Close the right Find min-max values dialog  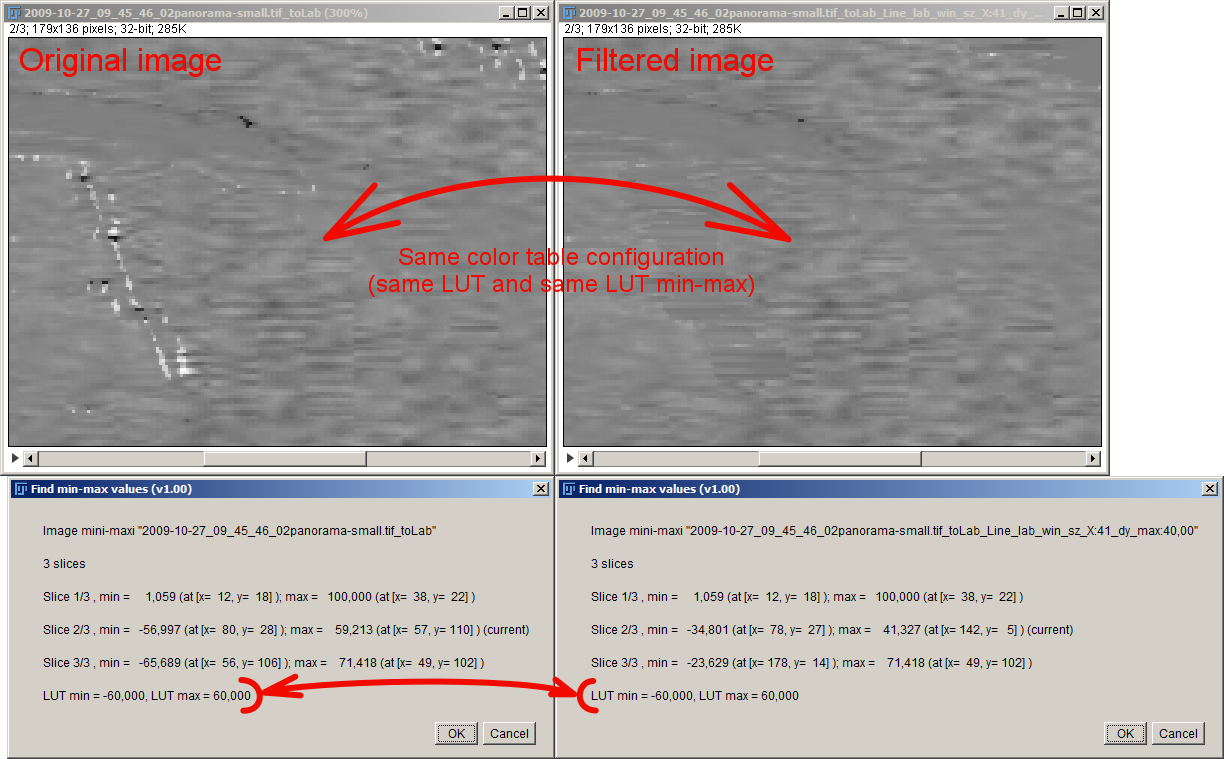(1211, 489)
